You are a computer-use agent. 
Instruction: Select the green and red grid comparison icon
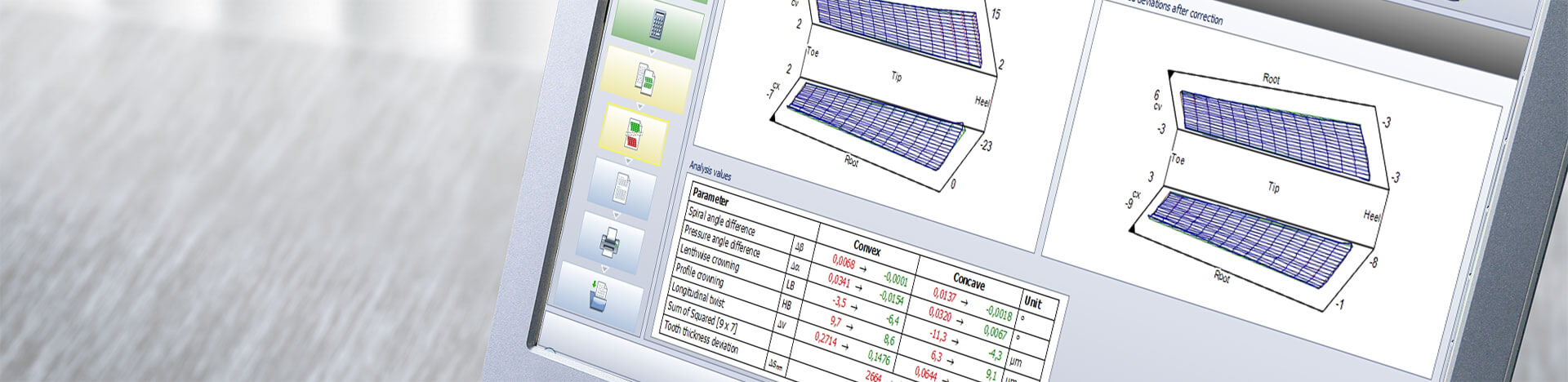634,134
